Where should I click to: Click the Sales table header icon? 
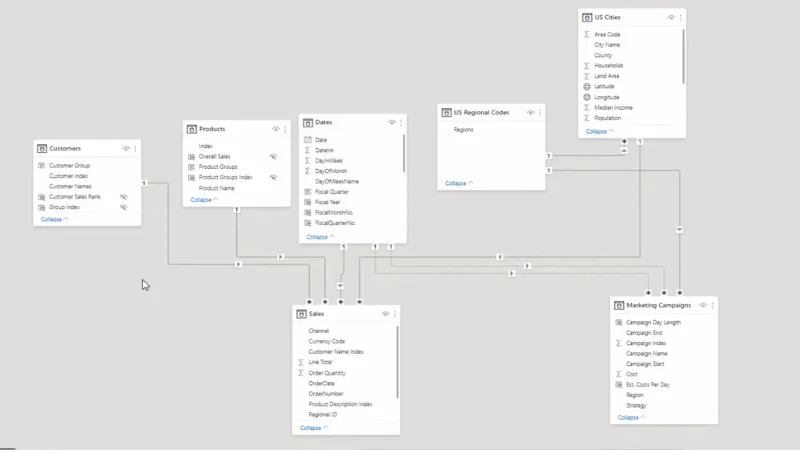coord(302,314)
